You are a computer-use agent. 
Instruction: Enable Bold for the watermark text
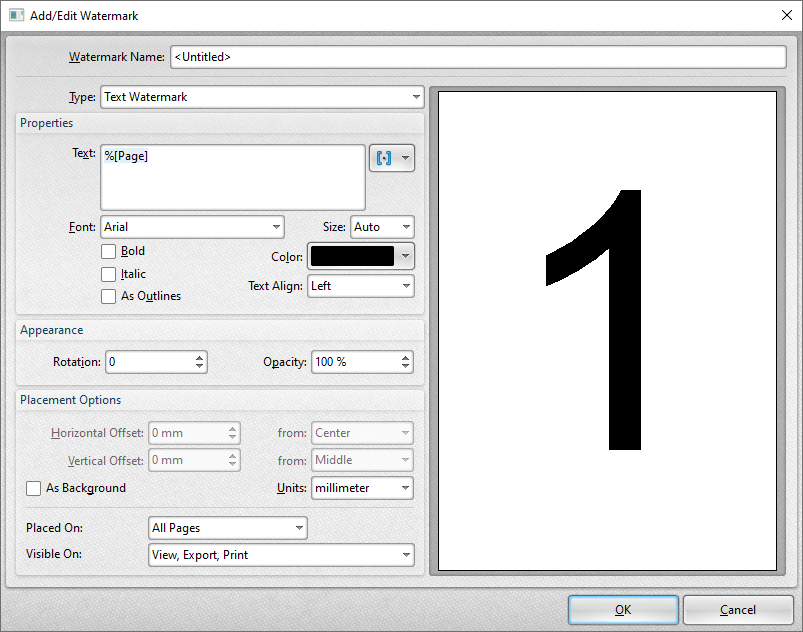[x=108, y=251]
